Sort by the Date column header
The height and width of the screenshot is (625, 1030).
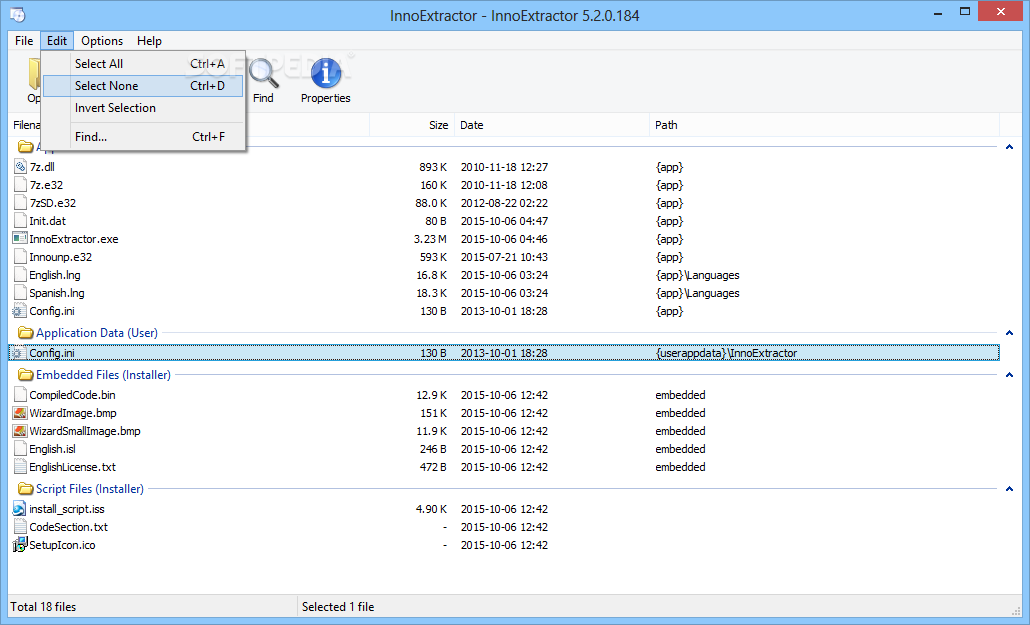coord(552,125)
